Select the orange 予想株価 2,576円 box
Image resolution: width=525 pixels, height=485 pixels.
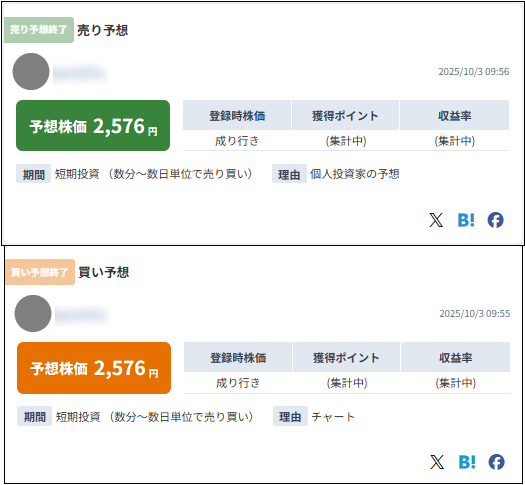point(94,368)
